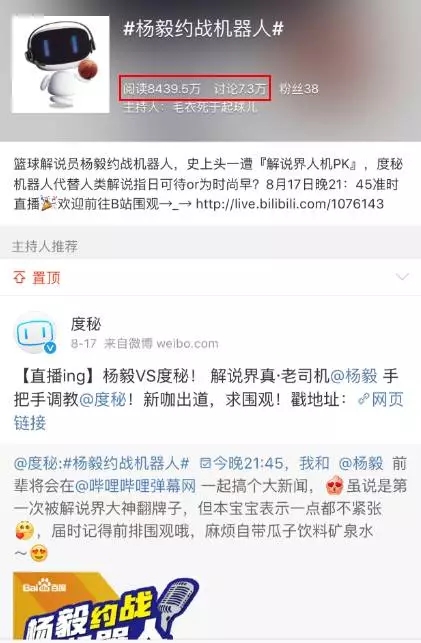View the 讨论7.3万 discussion count
The image size is (421, 643).
(x=240, y=88)
